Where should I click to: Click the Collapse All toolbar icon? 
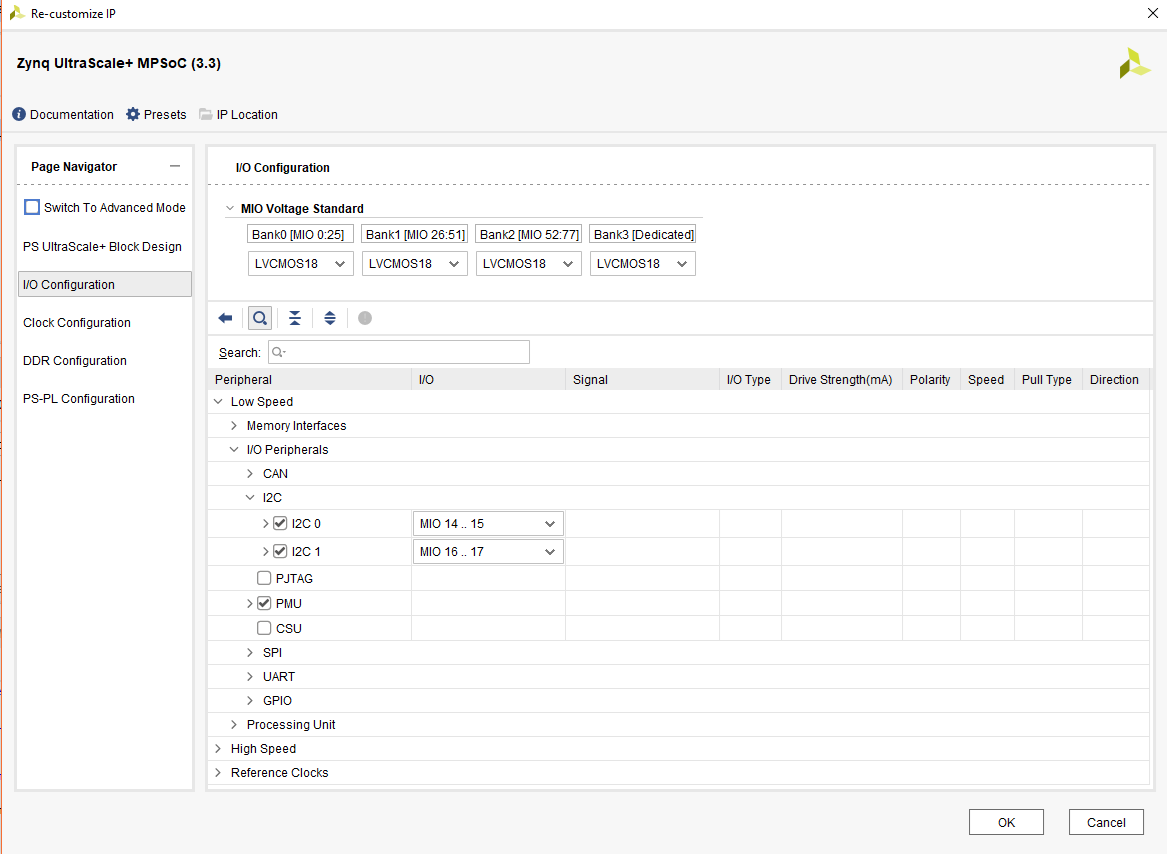click(x=294, y=318)
